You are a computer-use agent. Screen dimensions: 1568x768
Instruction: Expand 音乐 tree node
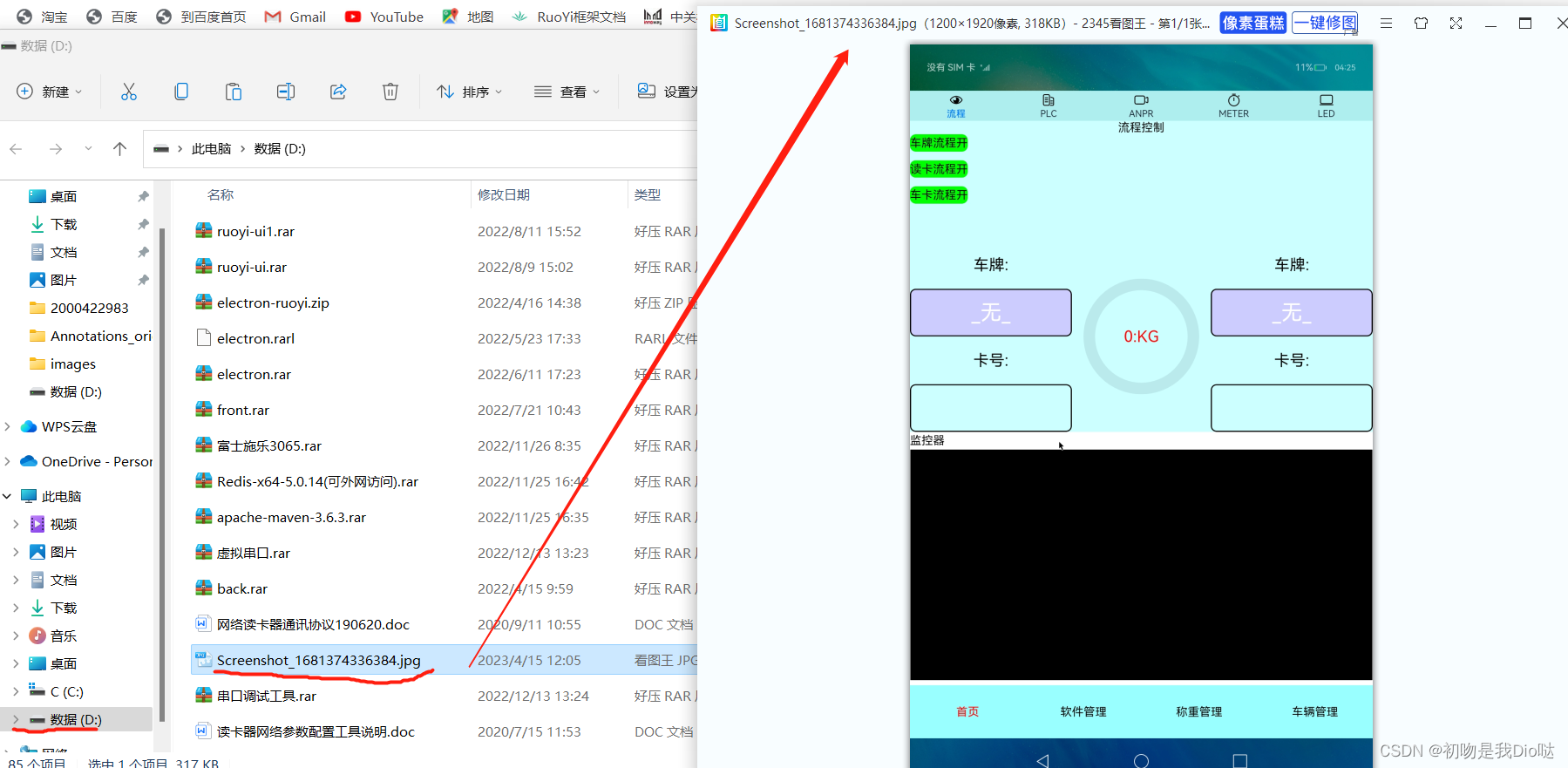coord(16,635)
